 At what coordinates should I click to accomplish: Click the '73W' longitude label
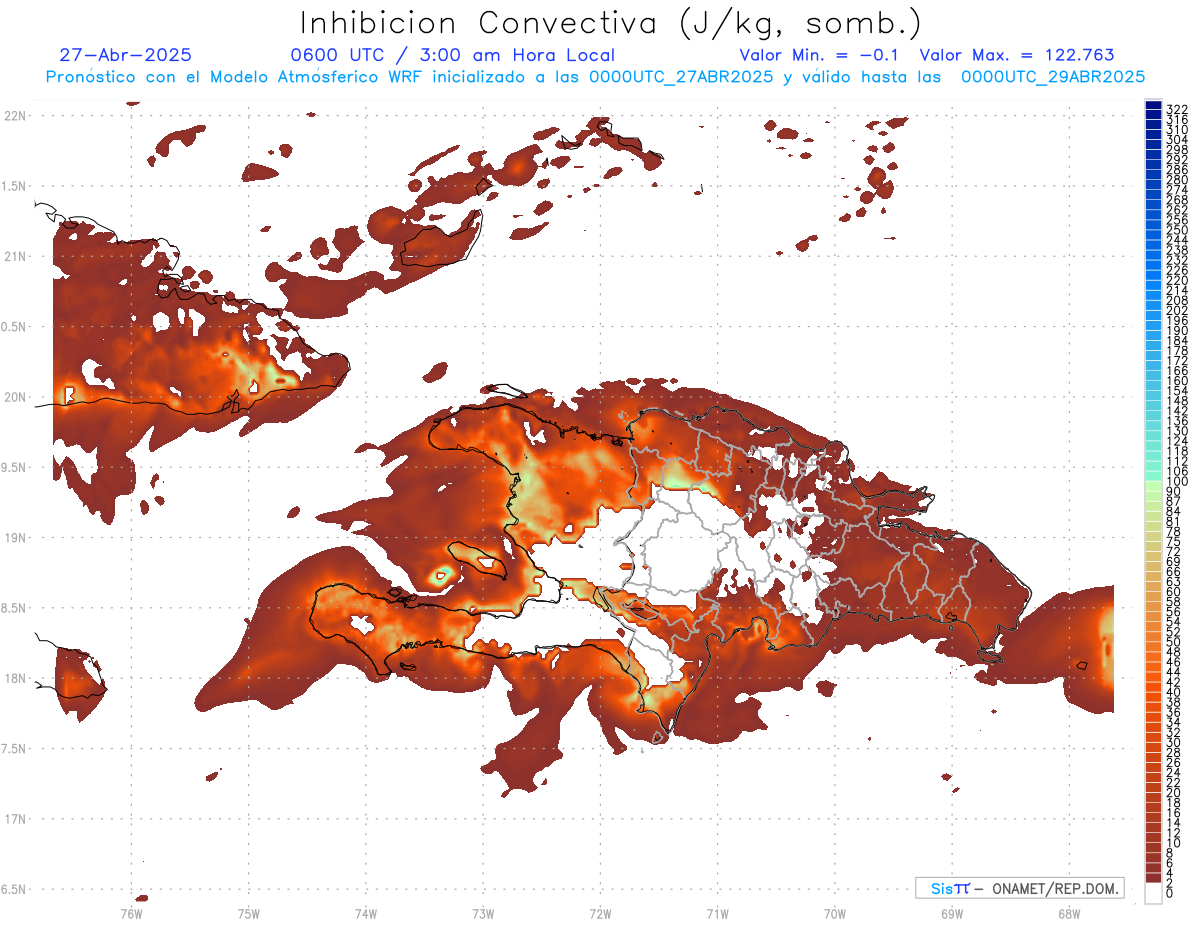(x=483, y=913)
